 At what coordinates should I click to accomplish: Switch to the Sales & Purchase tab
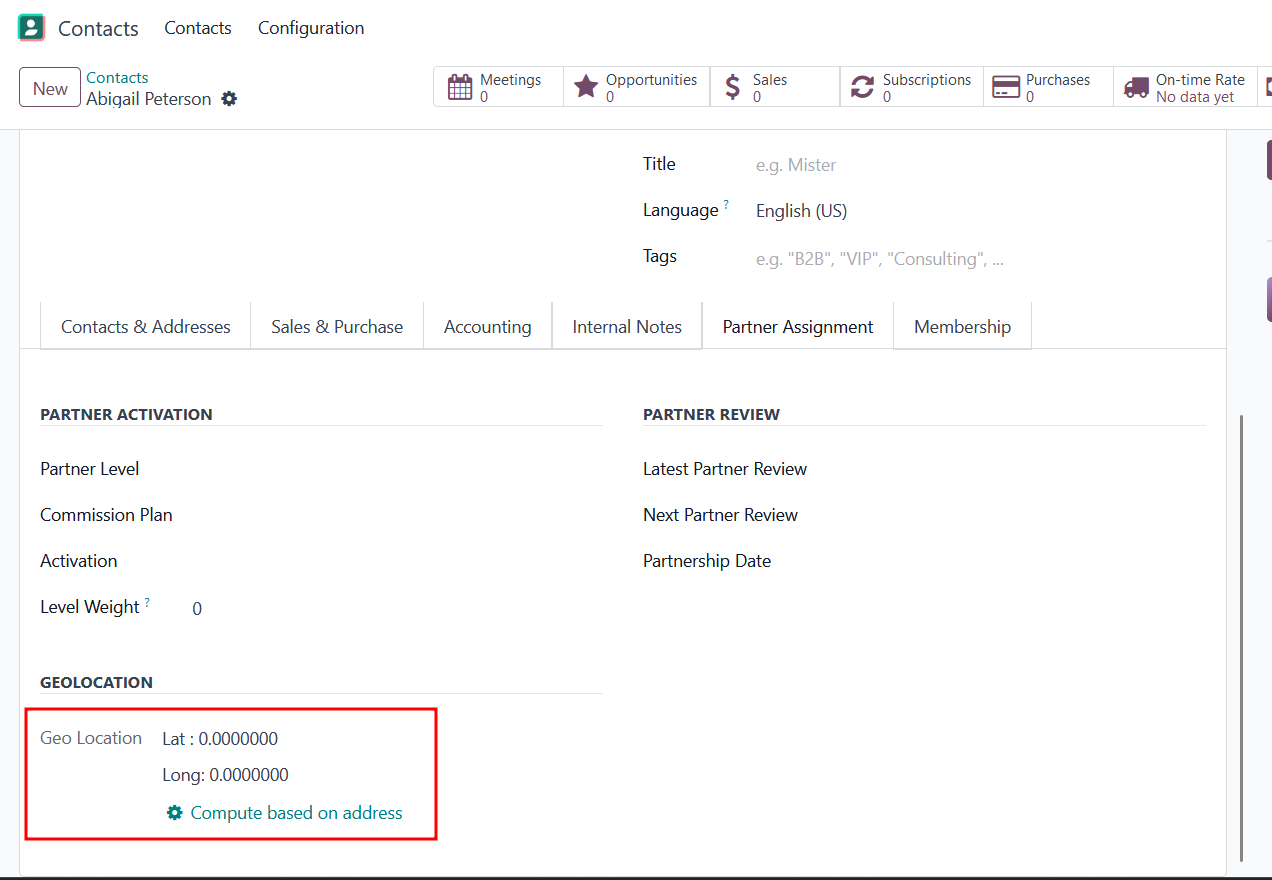(x=337, y=327)
